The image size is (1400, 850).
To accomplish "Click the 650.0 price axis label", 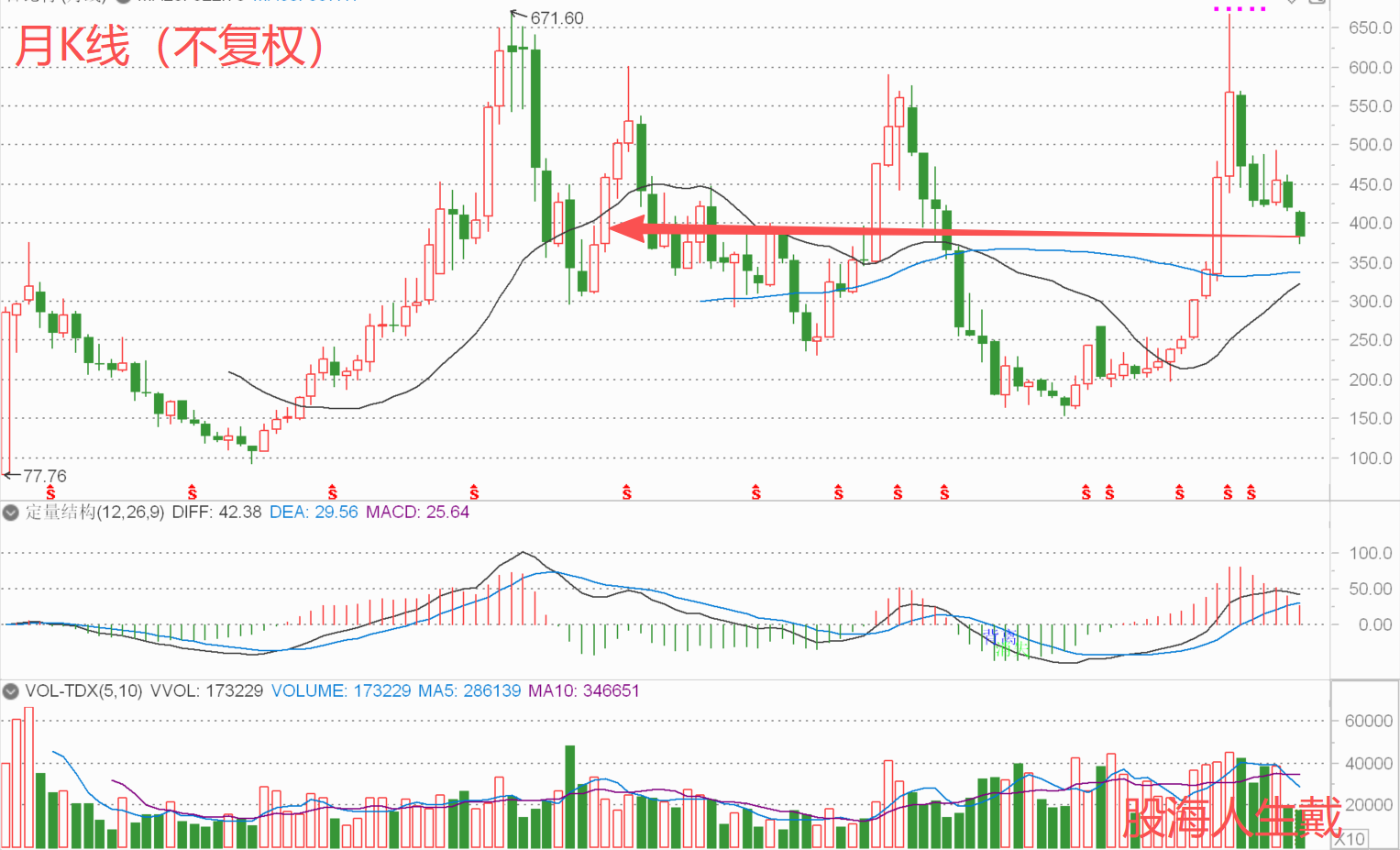I will coord(1370,28).
